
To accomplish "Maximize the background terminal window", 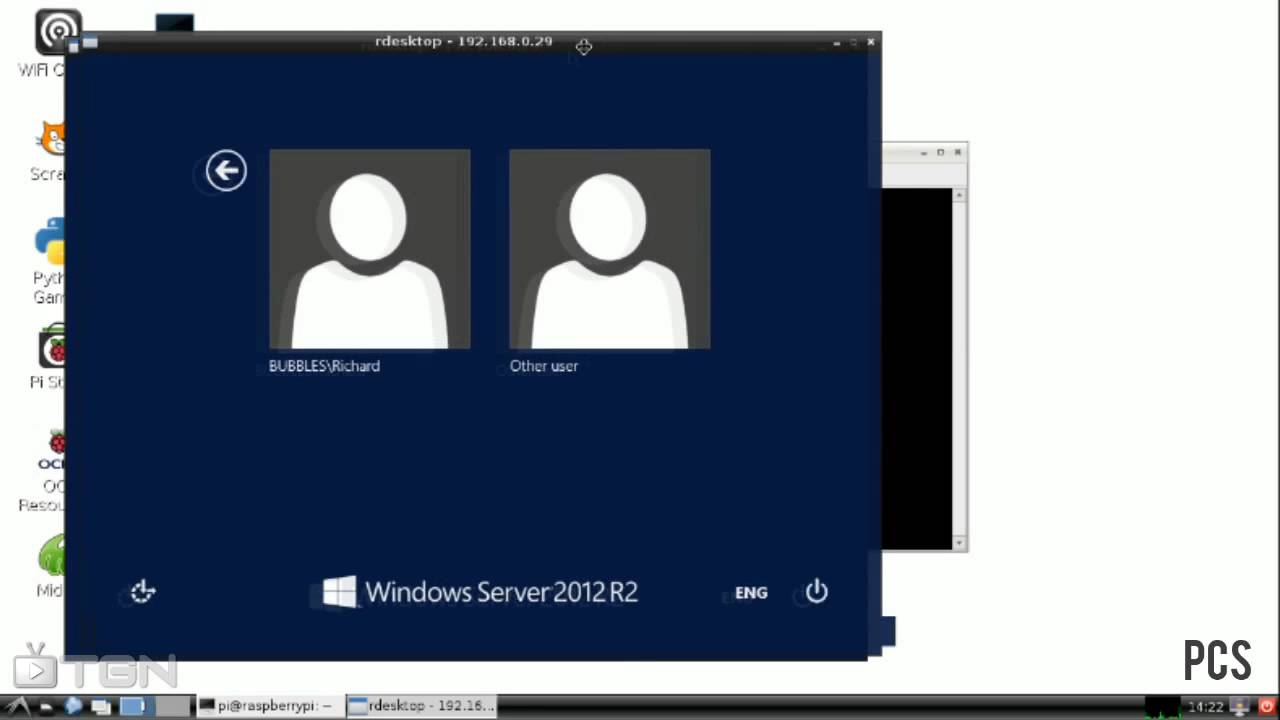I will pos(941,152).
